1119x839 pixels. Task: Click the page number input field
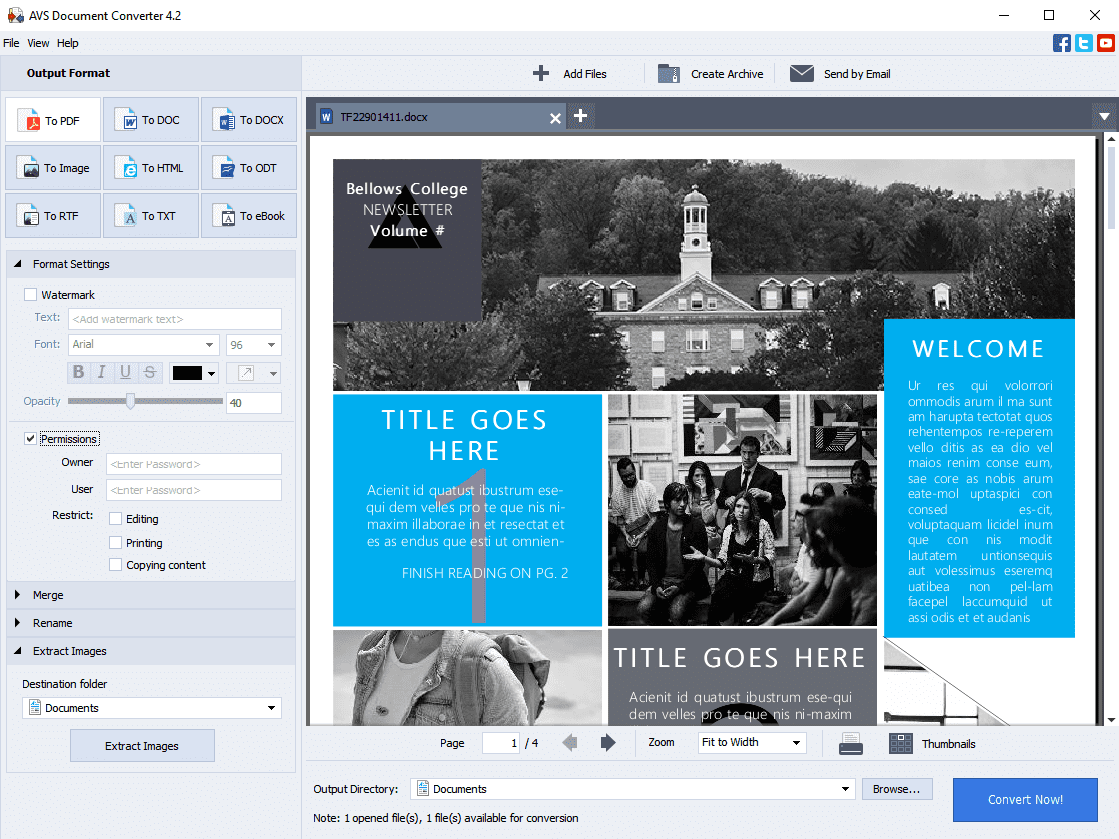click(x=500, y=743)
